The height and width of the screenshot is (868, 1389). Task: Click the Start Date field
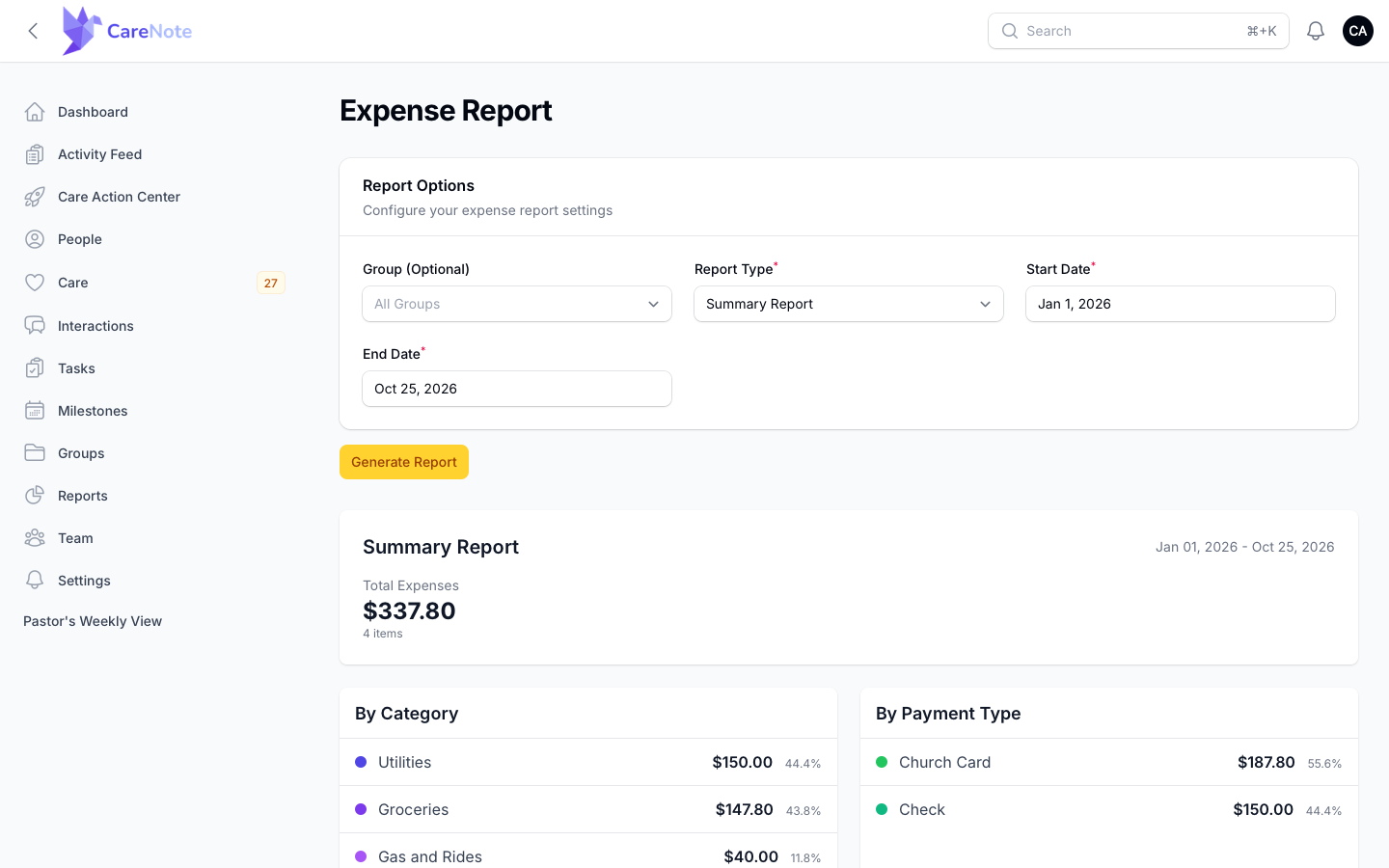tap(1181, 304)
